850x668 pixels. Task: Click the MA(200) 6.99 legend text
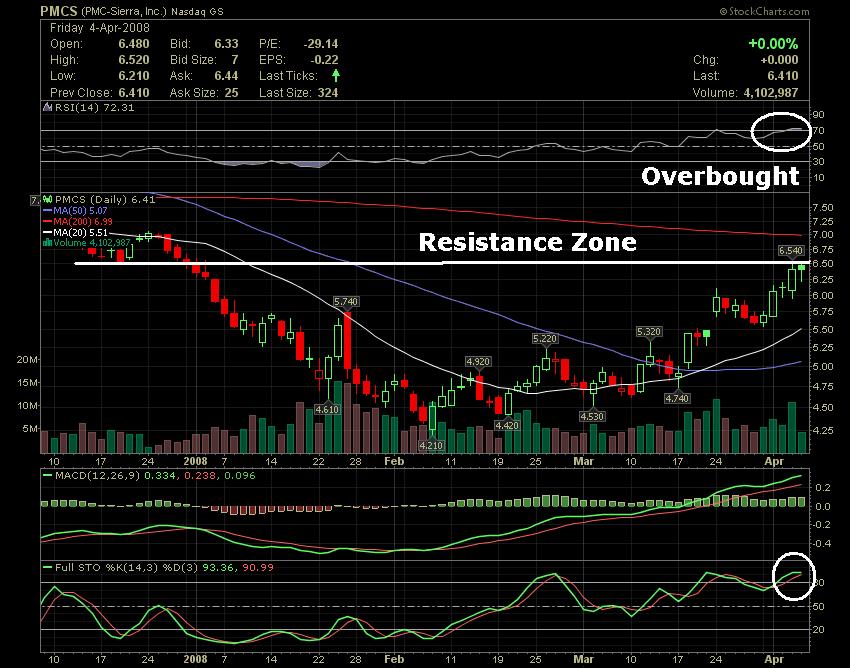click(83, 221)
